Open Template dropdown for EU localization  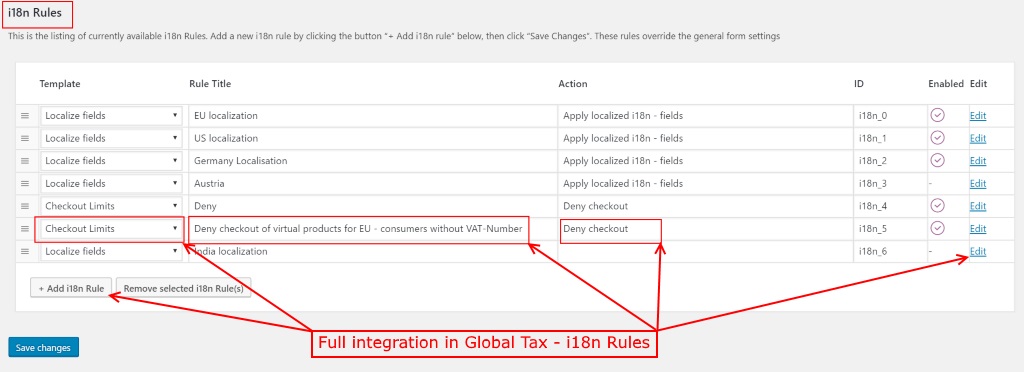[111, 116]
